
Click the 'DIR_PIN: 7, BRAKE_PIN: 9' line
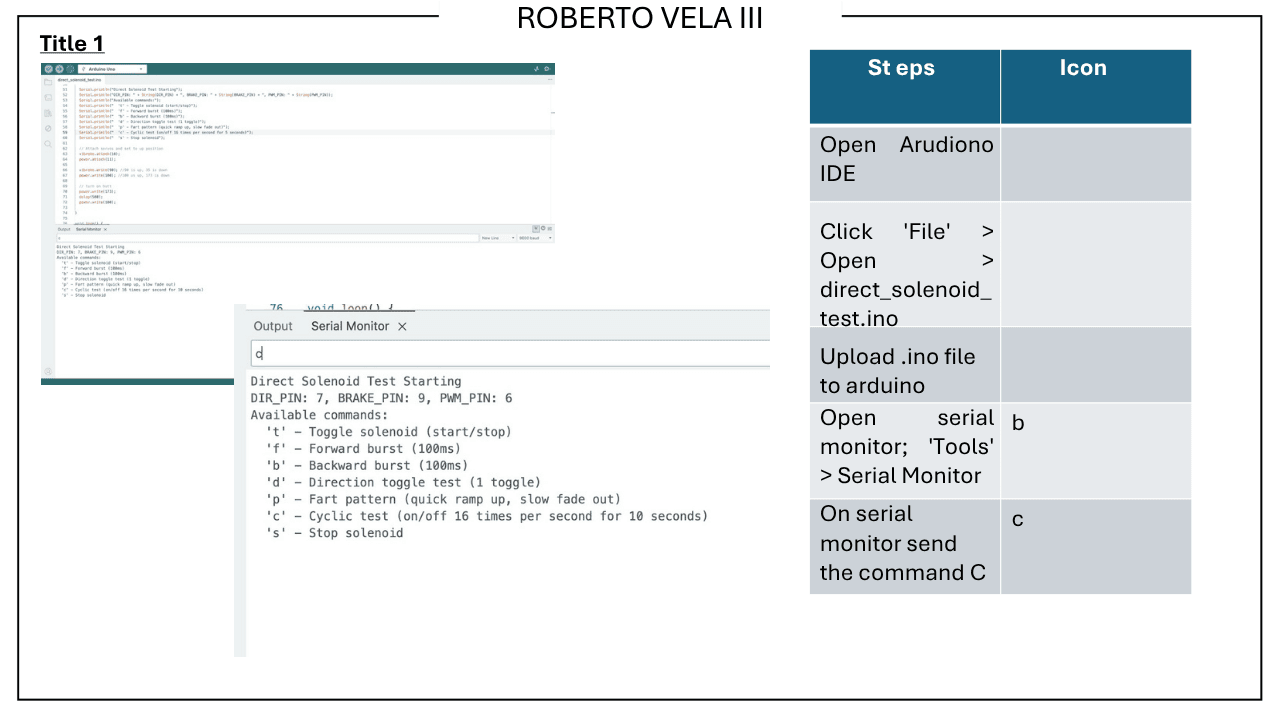point(381,398)
